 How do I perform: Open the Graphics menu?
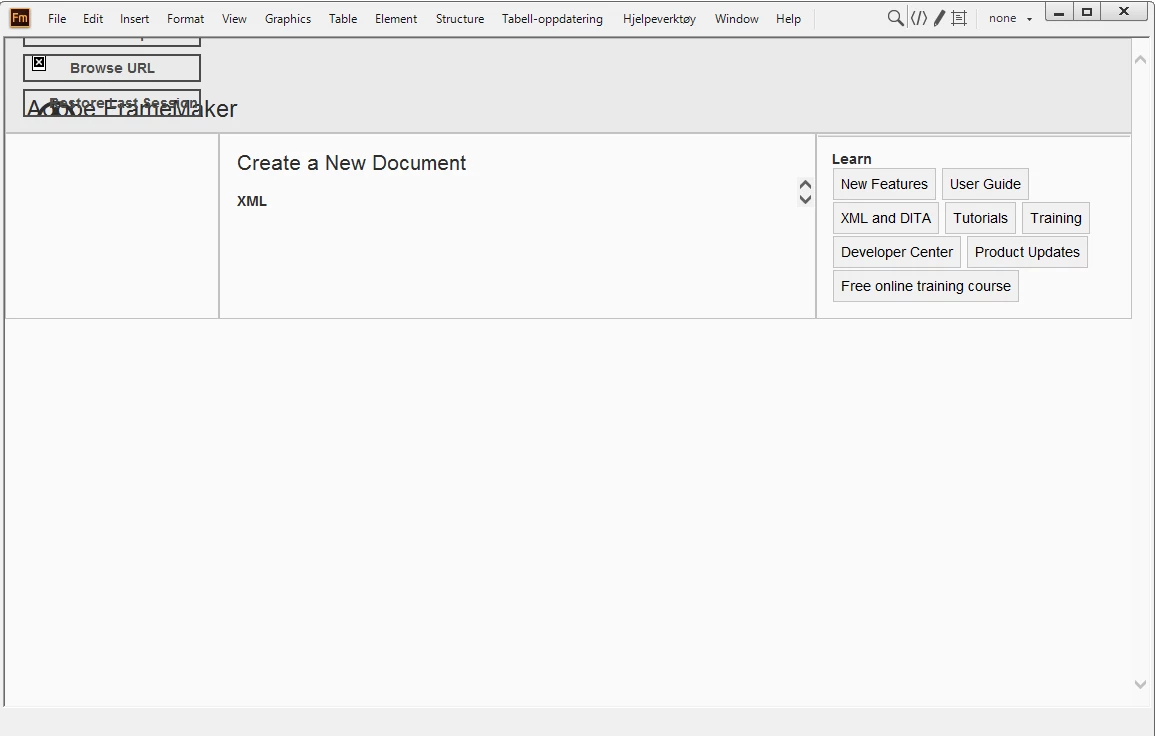pos(288,19)
